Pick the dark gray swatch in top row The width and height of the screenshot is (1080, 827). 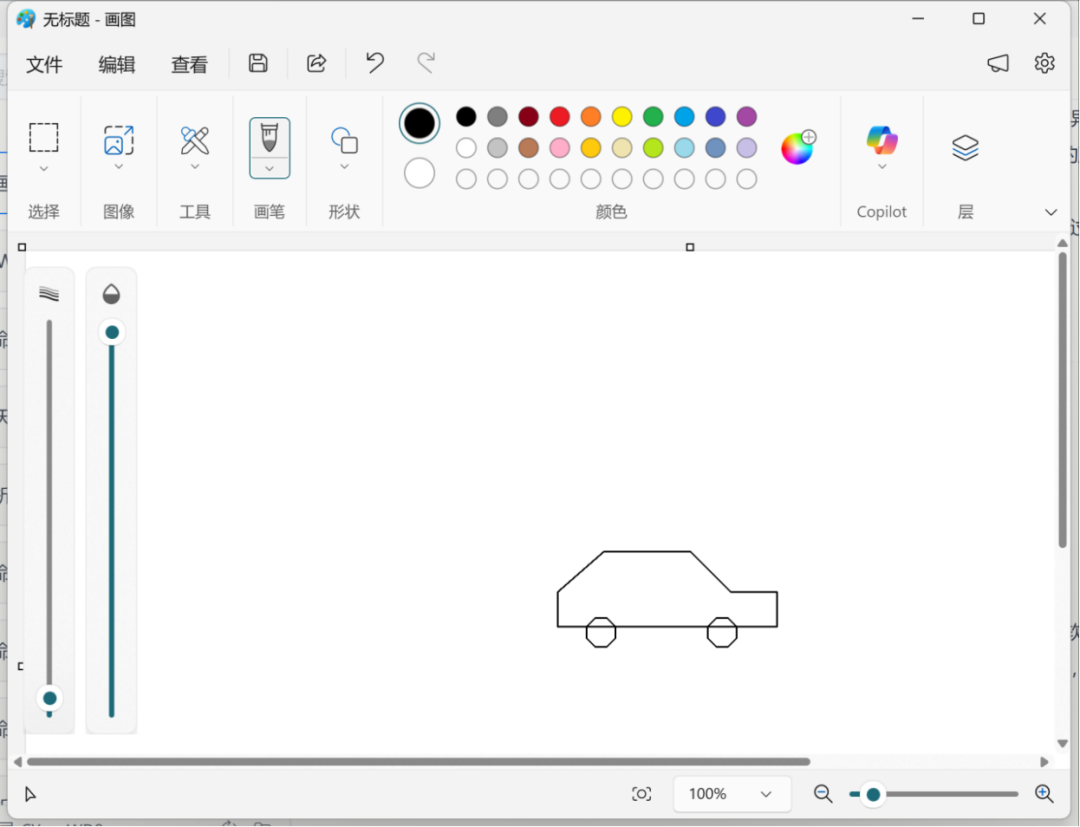pyautogui.click(x=497, y=116)
